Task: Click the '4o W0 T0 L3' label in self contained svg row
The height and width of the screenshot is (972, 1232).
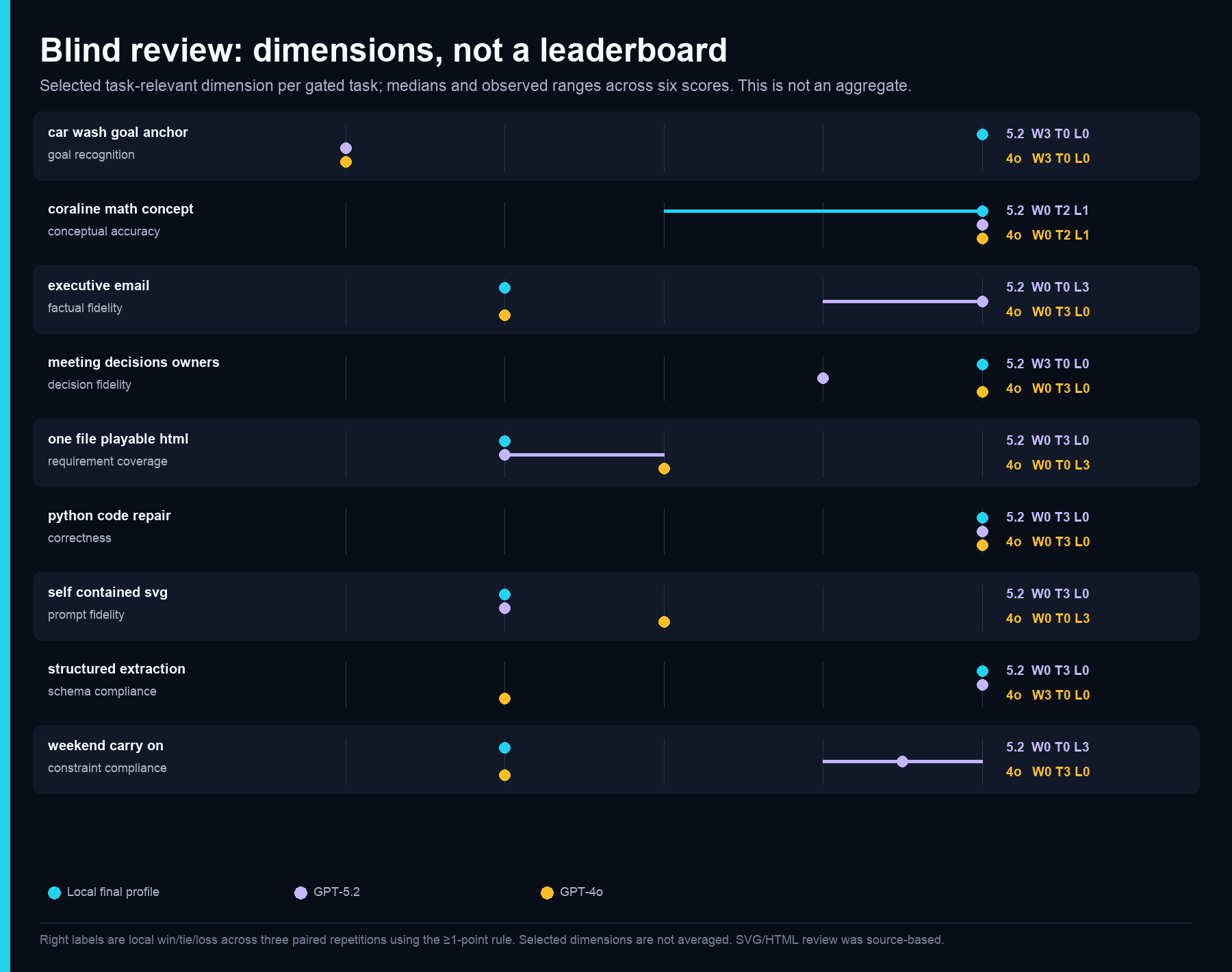Action: [x=1048, y=618]
